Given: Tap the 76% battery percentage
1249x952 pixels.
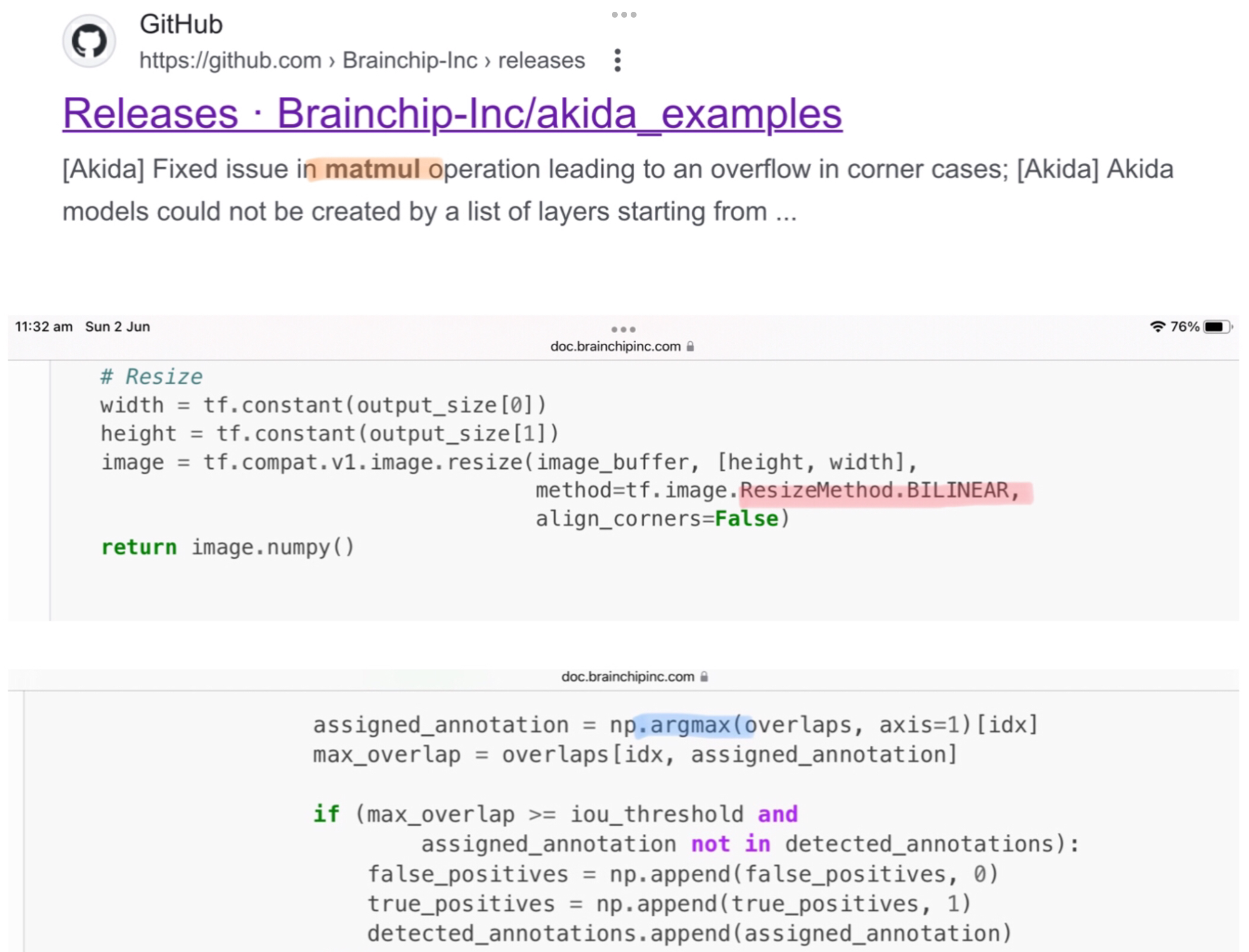Looking at the screenshot, I should click(1184, 327).
